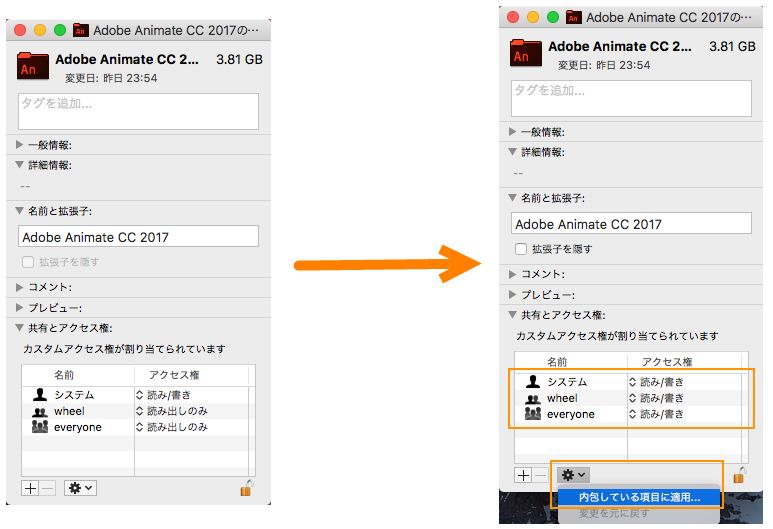773x529 pixels.
Task: Click タグを追加 tag field in right window
Action: [631, 99]
